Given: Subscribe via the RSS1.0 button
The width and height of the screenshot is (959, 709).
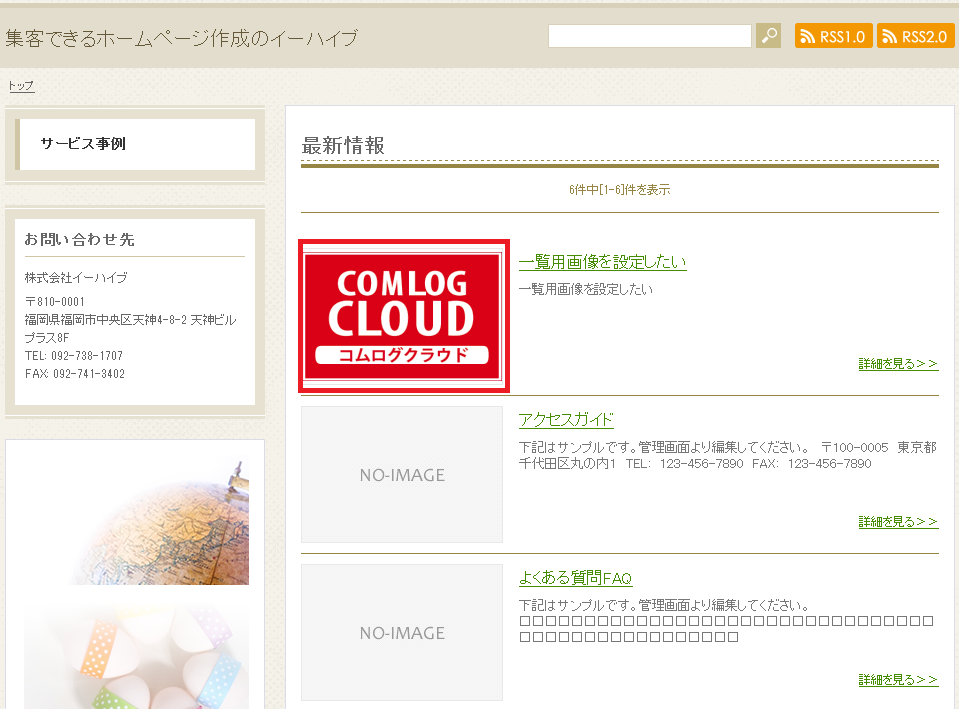Looking at the screenshot, I should click(x=833, y=34).
